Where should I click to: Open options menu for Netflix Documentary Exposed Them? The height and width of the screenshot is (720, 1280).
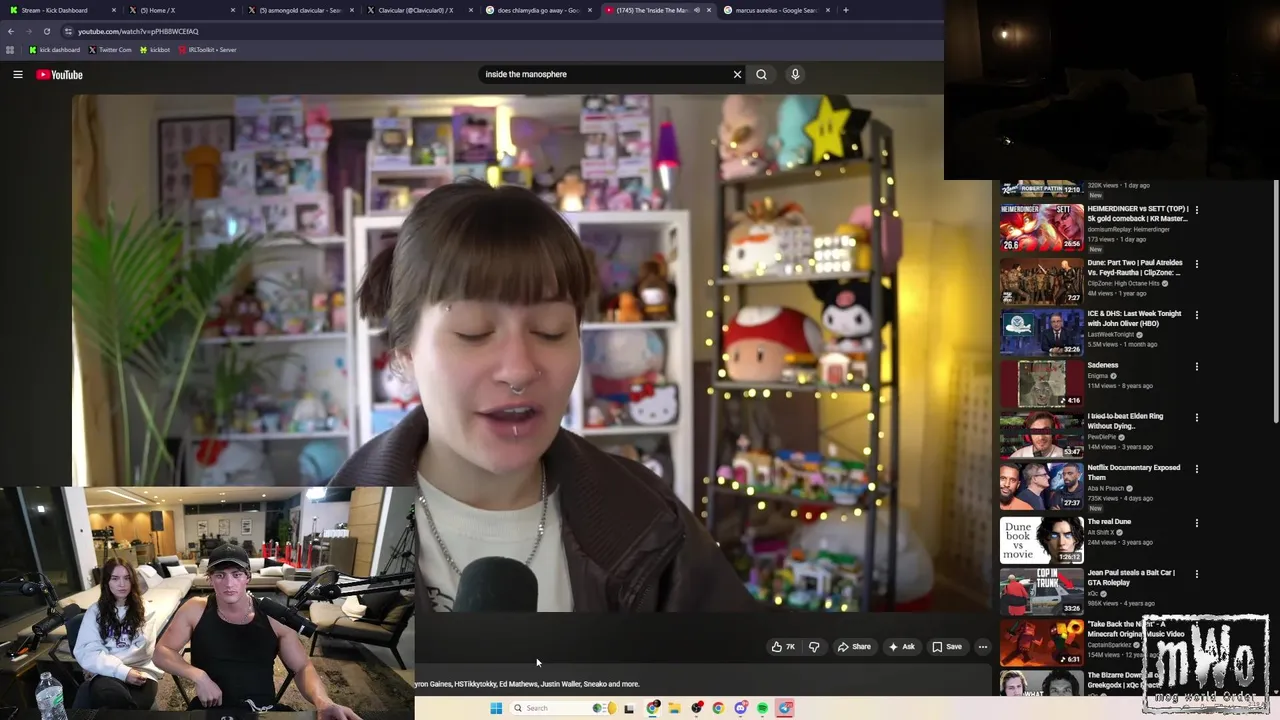click(x=1196, y=469)
